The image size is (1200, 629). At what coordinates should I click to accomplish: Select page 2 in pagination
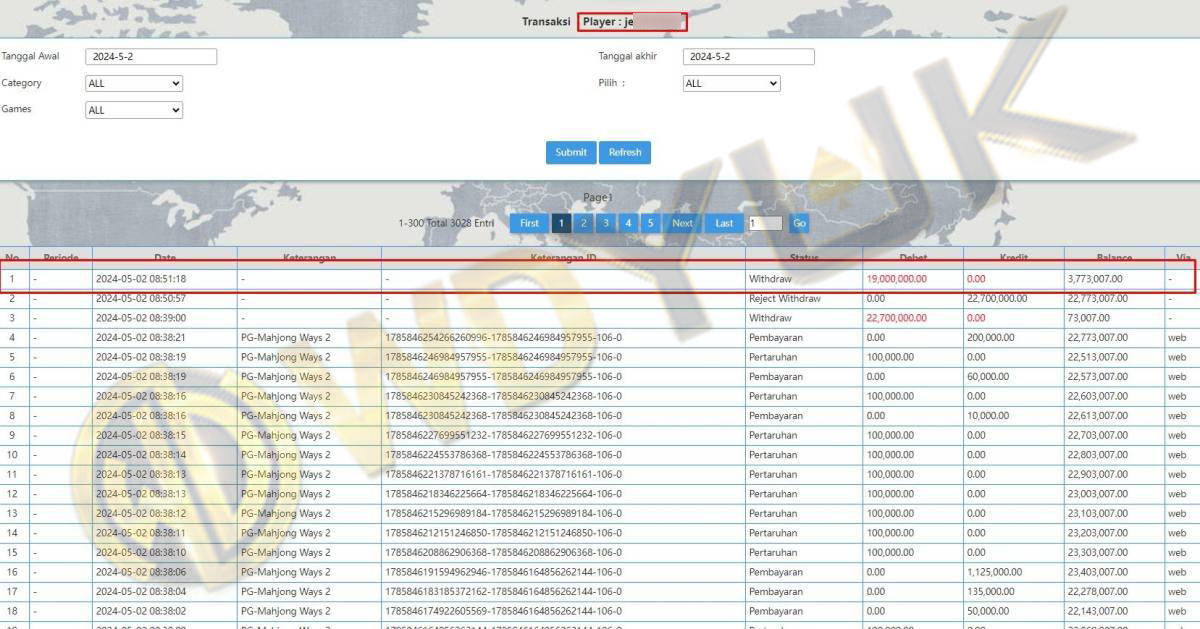click(x=584, y=223)
